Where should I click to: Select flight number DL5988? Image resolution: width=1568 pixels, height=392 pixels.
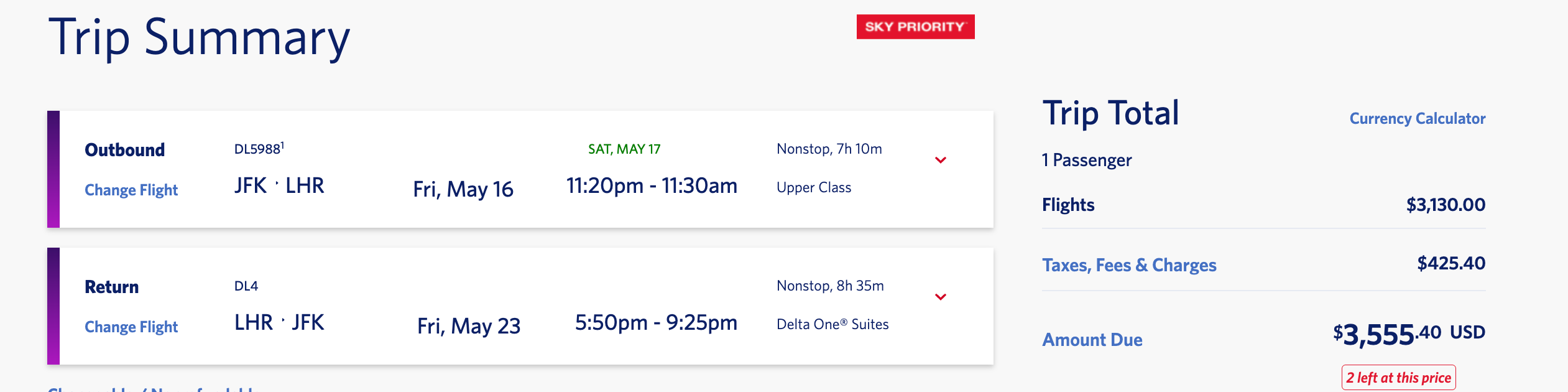point(258,149)
